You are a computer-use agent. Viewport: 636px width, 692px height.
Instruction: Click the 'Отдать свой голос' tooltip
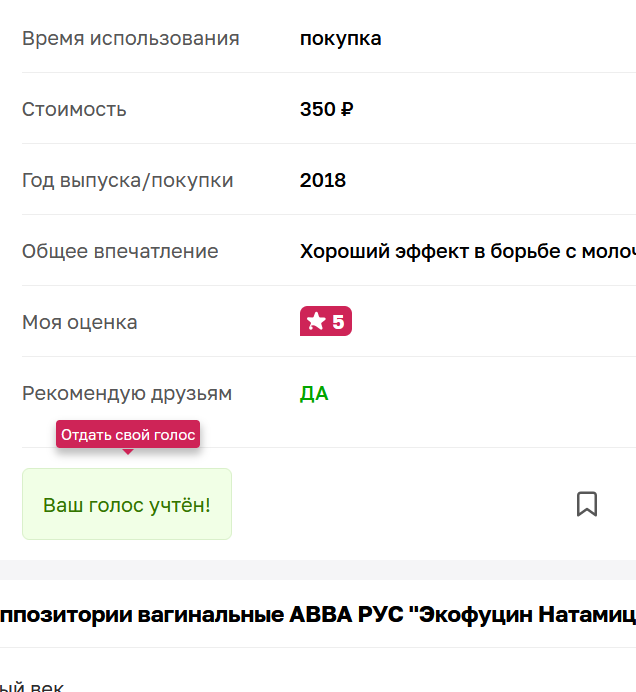coord(128,435)
